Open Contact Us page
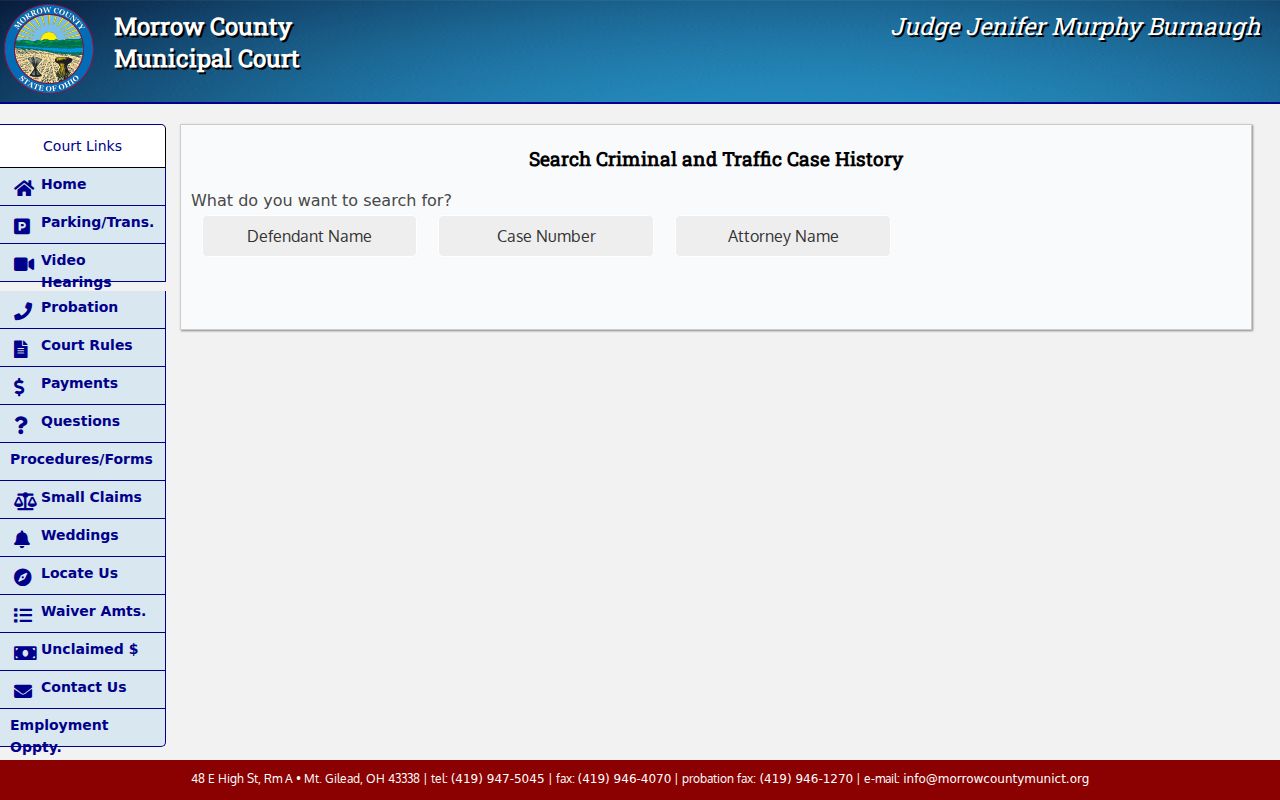Screen dimensions: 1280x800 tap(82, 689)
